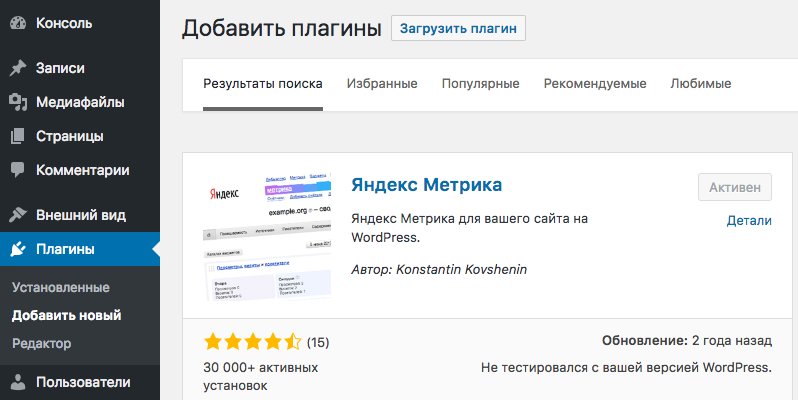Viewport: 798px width, 400px height.
Task: Switch to the Популярные tab
Action: 480,84
